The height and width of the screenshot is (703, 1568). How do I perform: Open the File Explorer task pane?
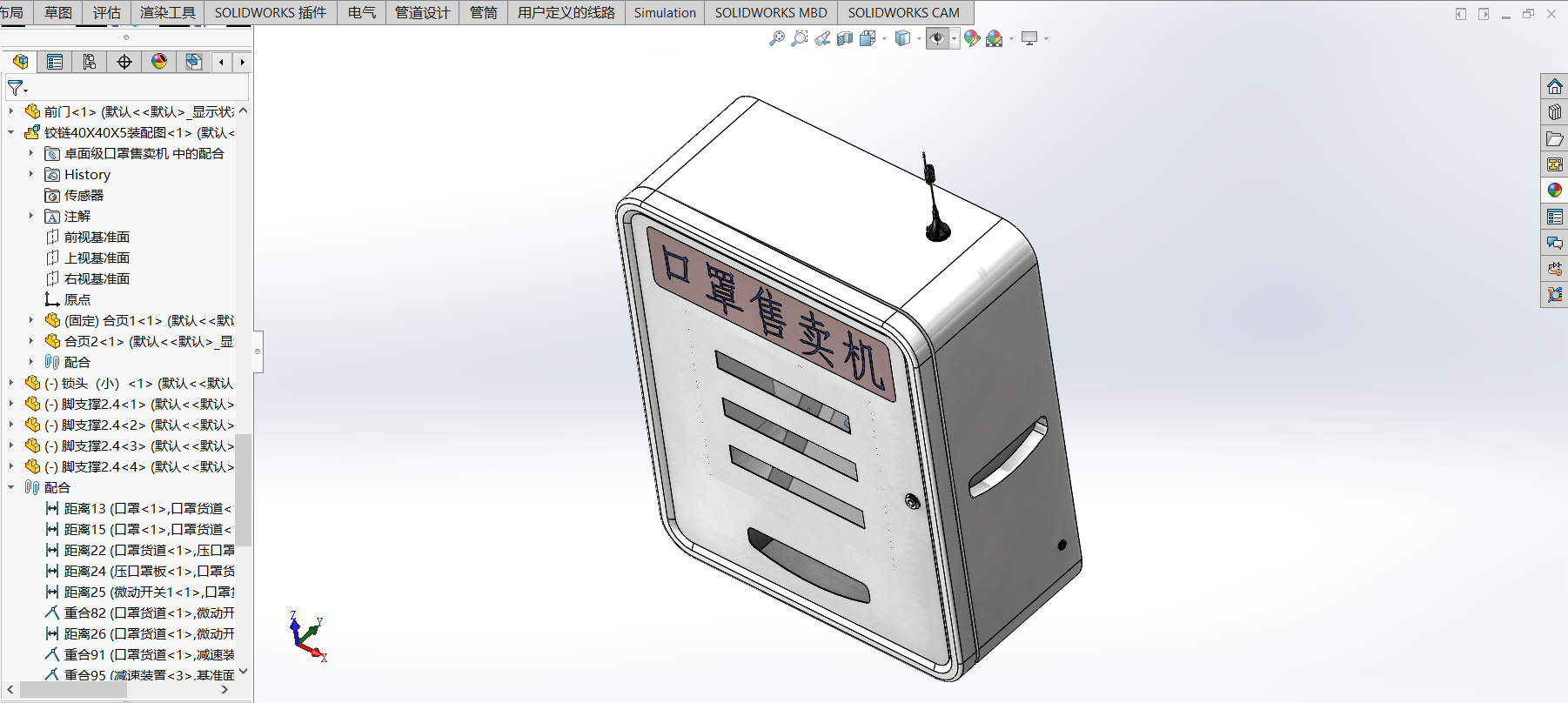point(1554,138)
